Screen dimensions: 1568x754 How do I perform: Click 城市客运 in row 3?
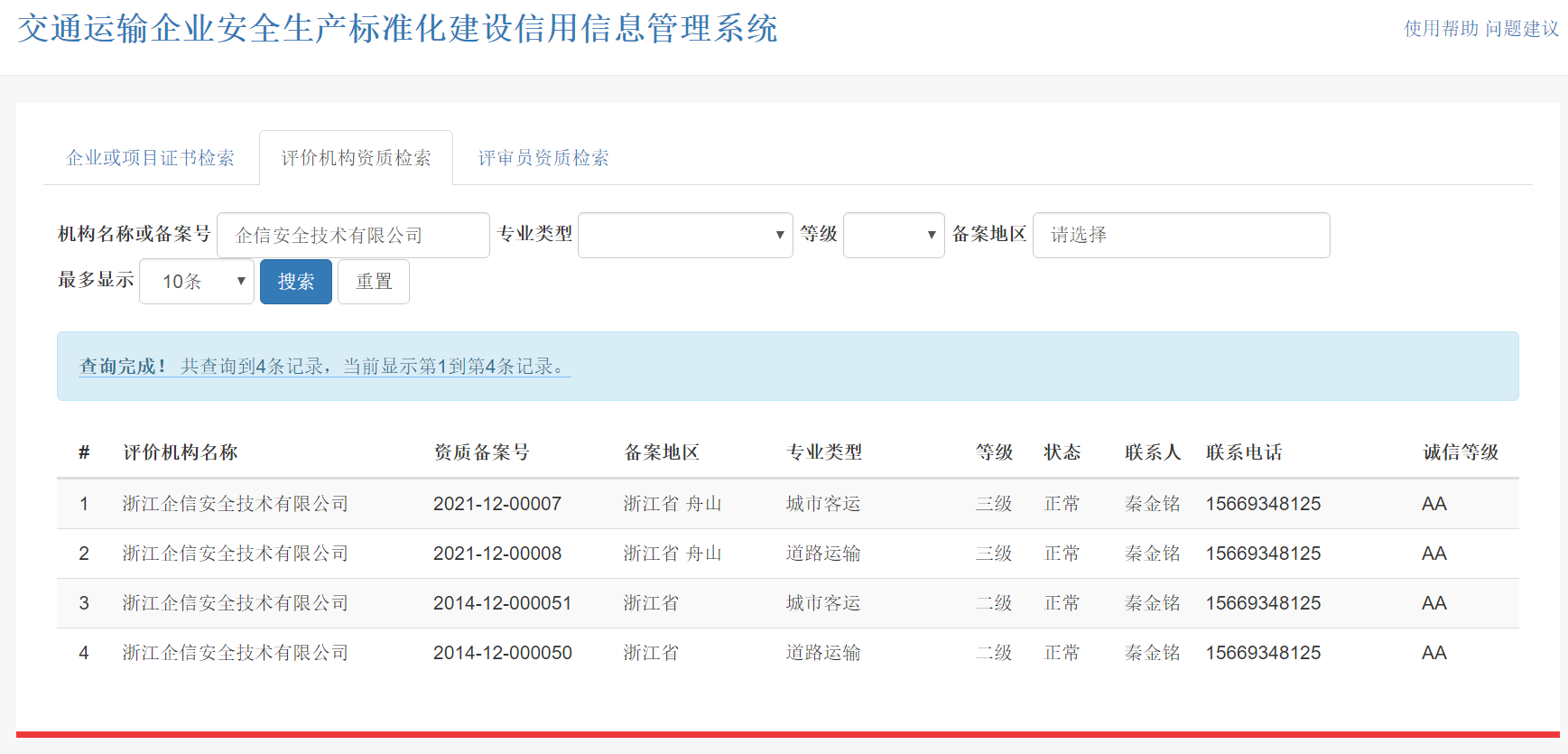pos(823,603)
